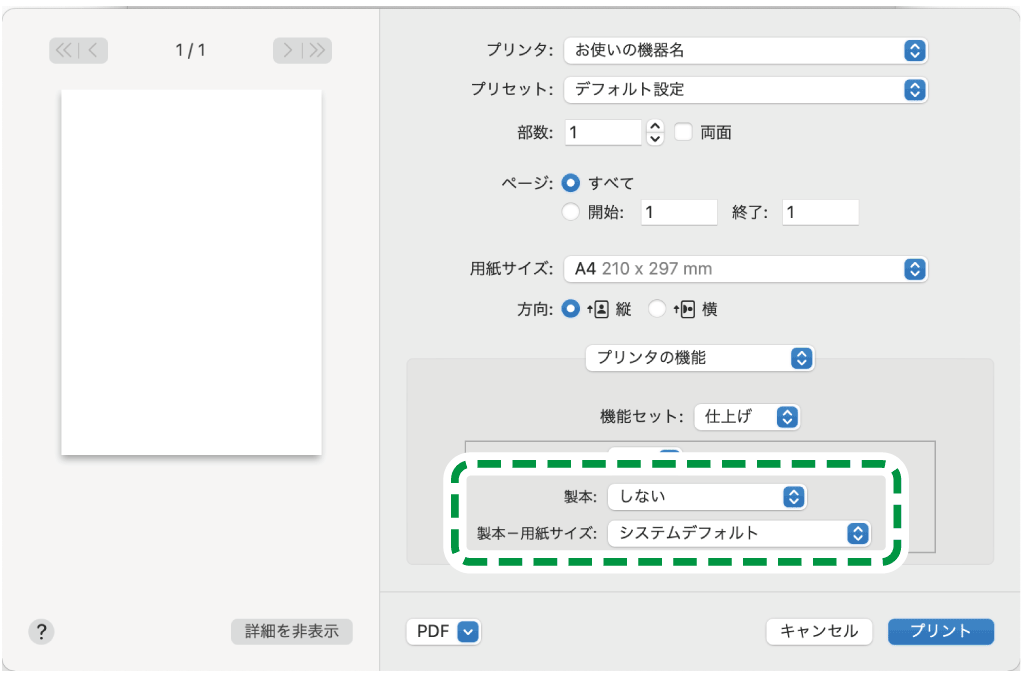Screen dimensions: 1024x675
Task: Click the help question mark icon
Action: 40,631
